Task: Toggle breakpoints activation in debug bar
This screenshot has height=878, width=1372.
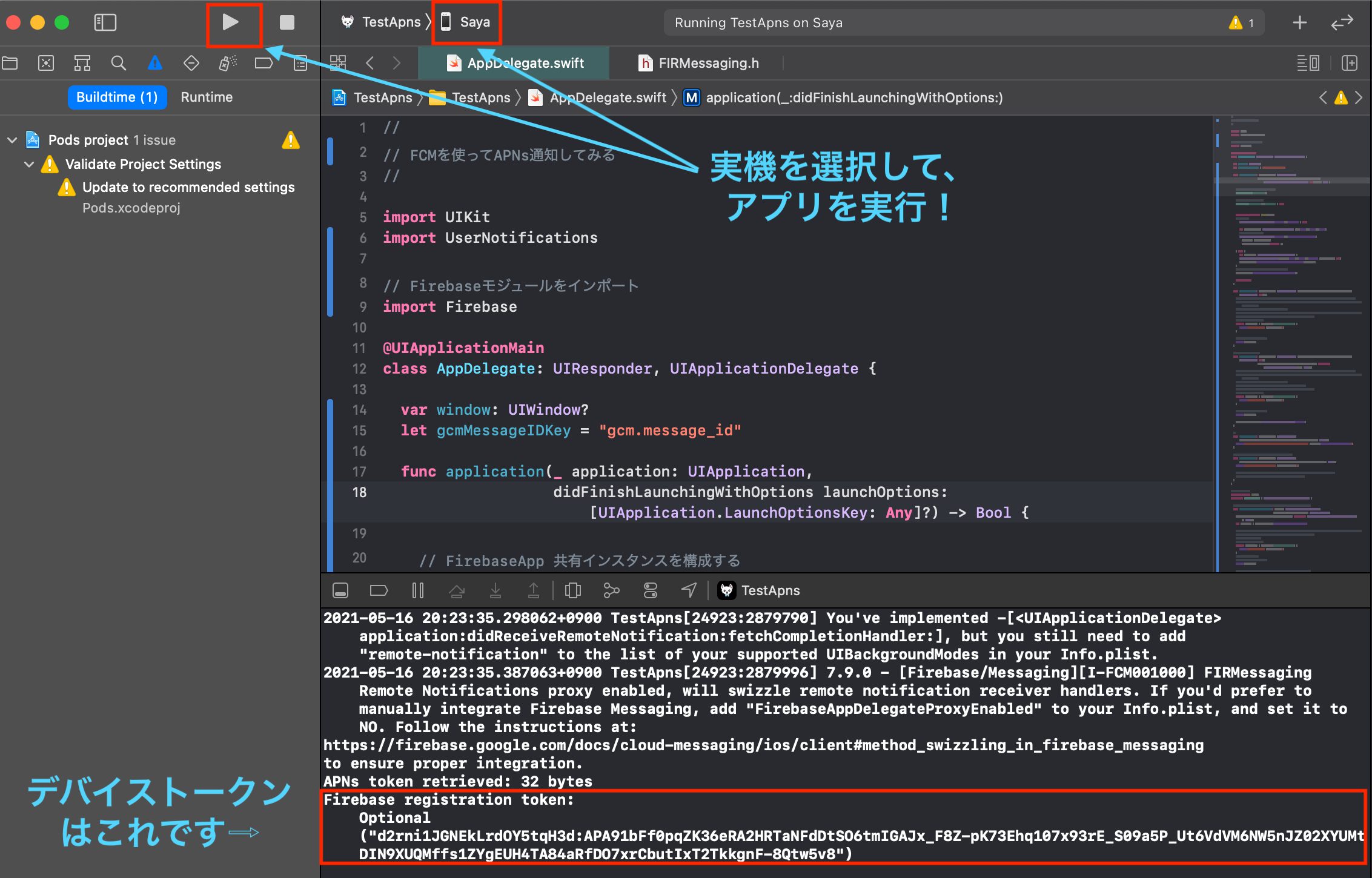Action: click(379, 590)
